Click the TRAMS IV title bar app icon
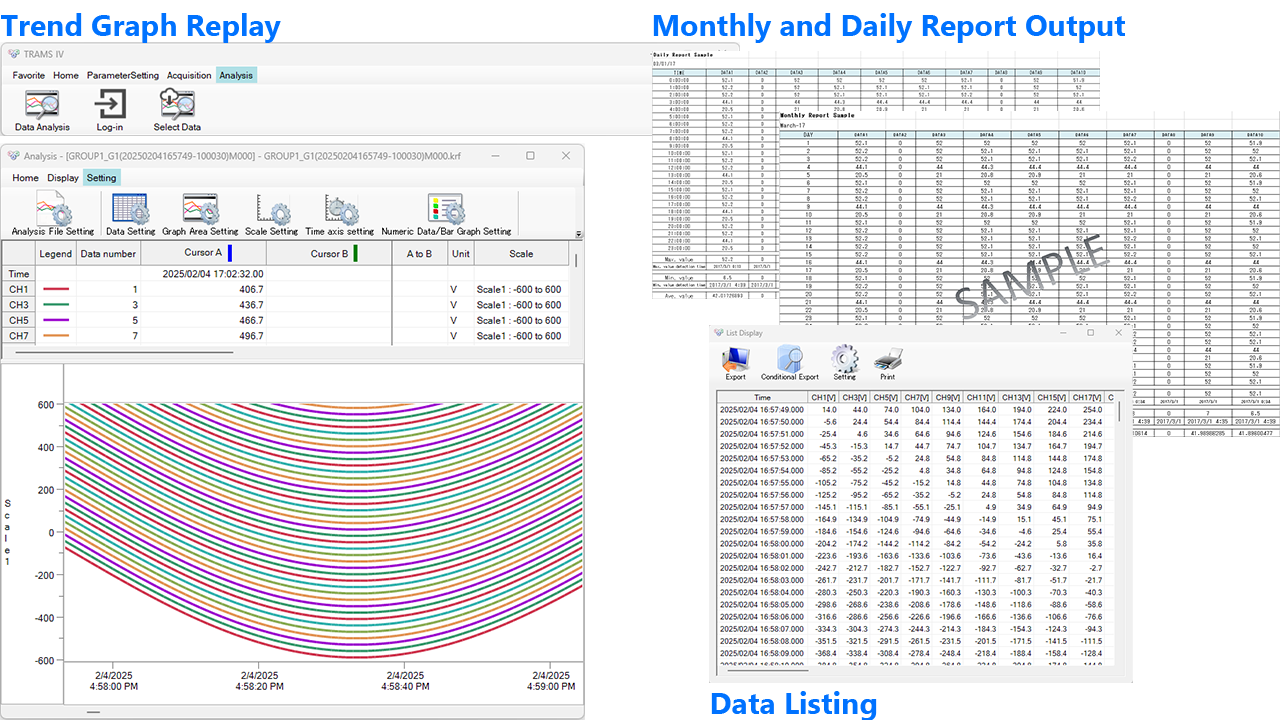1280x720 pixels. pyautogui.click(x=14, y=54)
